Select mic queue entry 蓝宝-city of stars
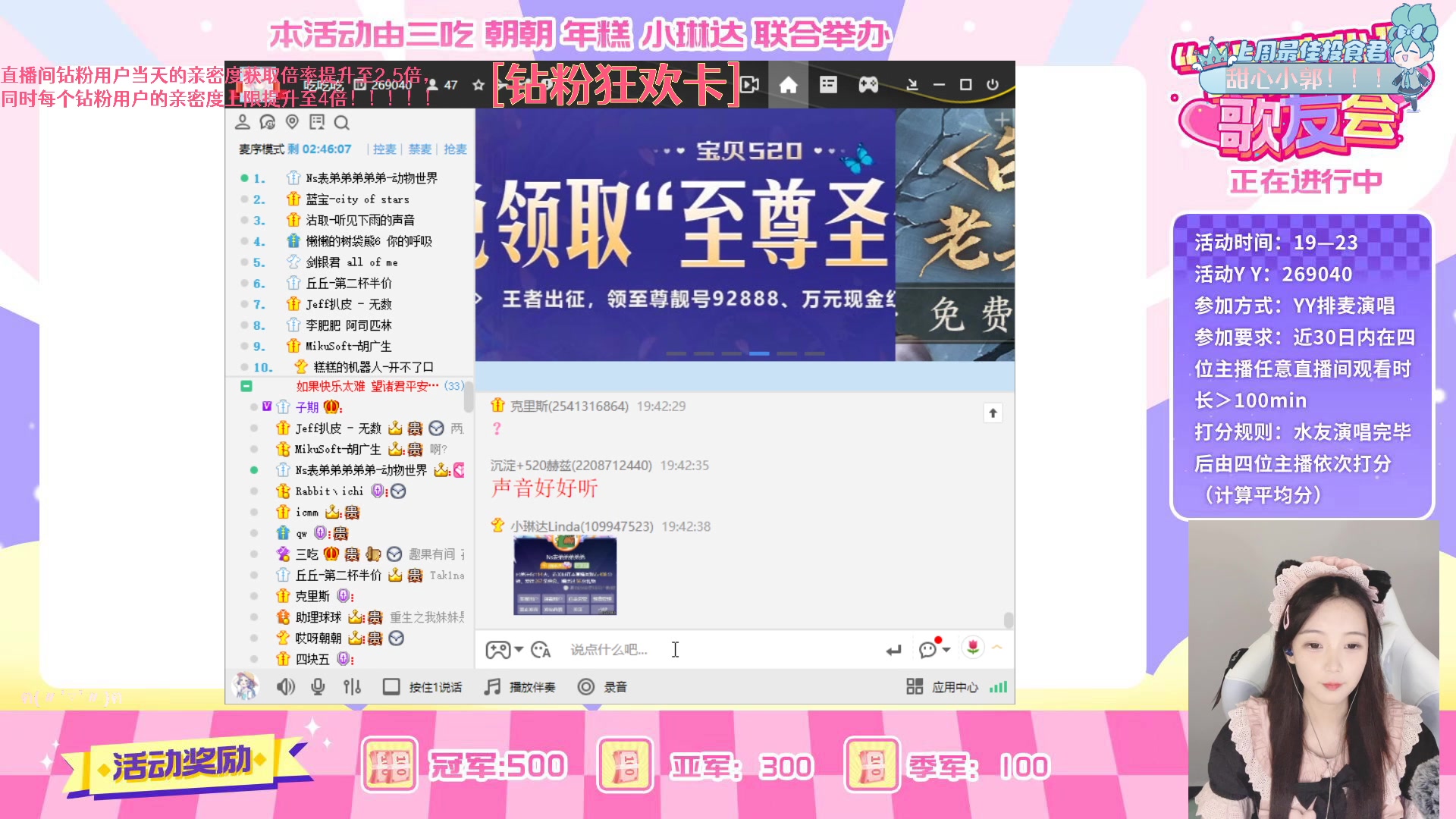 [x=350, y=199]
